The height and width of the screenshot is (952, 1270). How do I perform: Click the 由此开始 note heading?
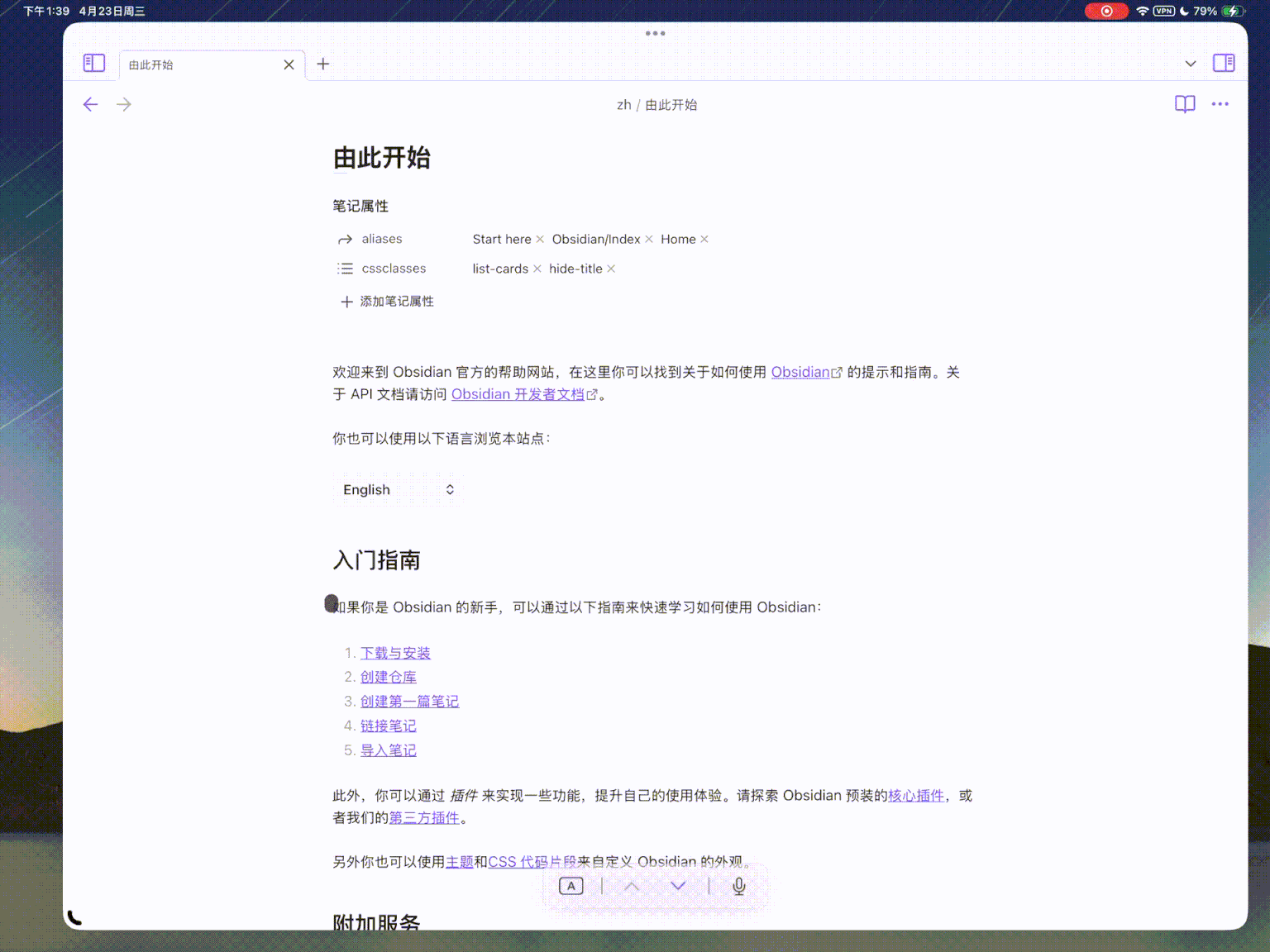tap(382, 158)
